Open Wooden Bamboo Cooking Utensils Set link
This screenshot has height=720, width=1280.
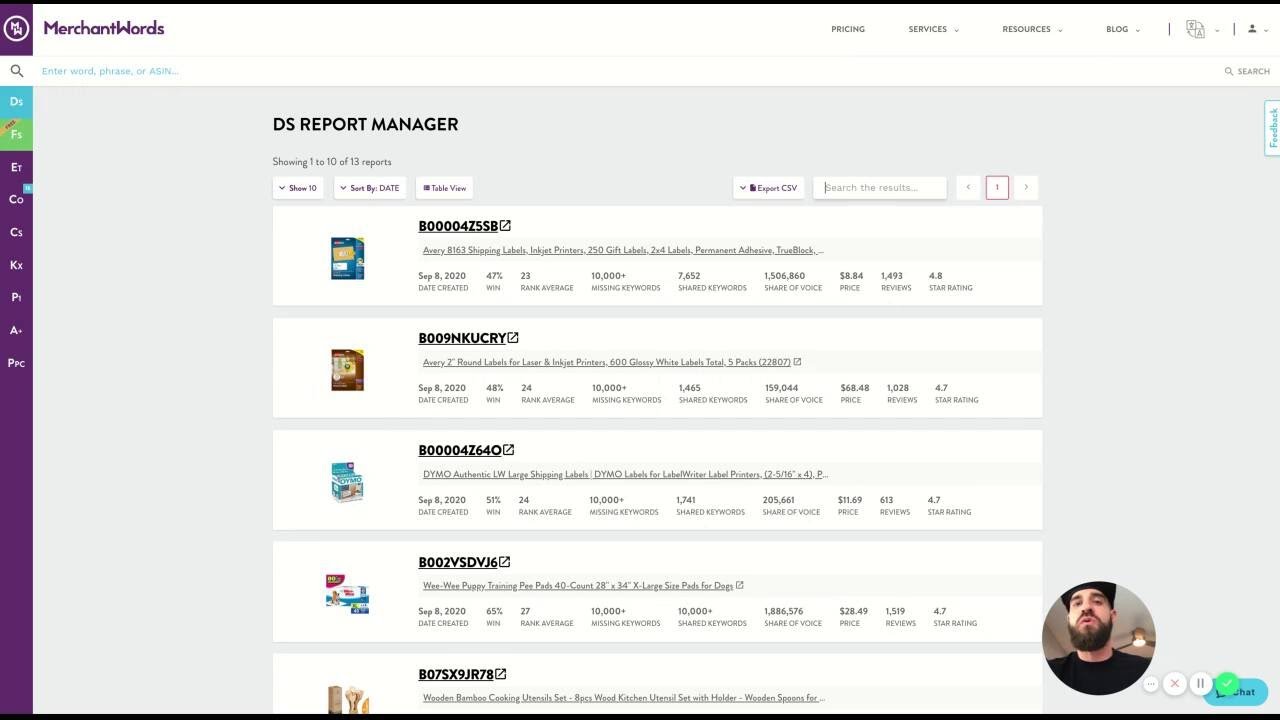[x=623, y=698]
